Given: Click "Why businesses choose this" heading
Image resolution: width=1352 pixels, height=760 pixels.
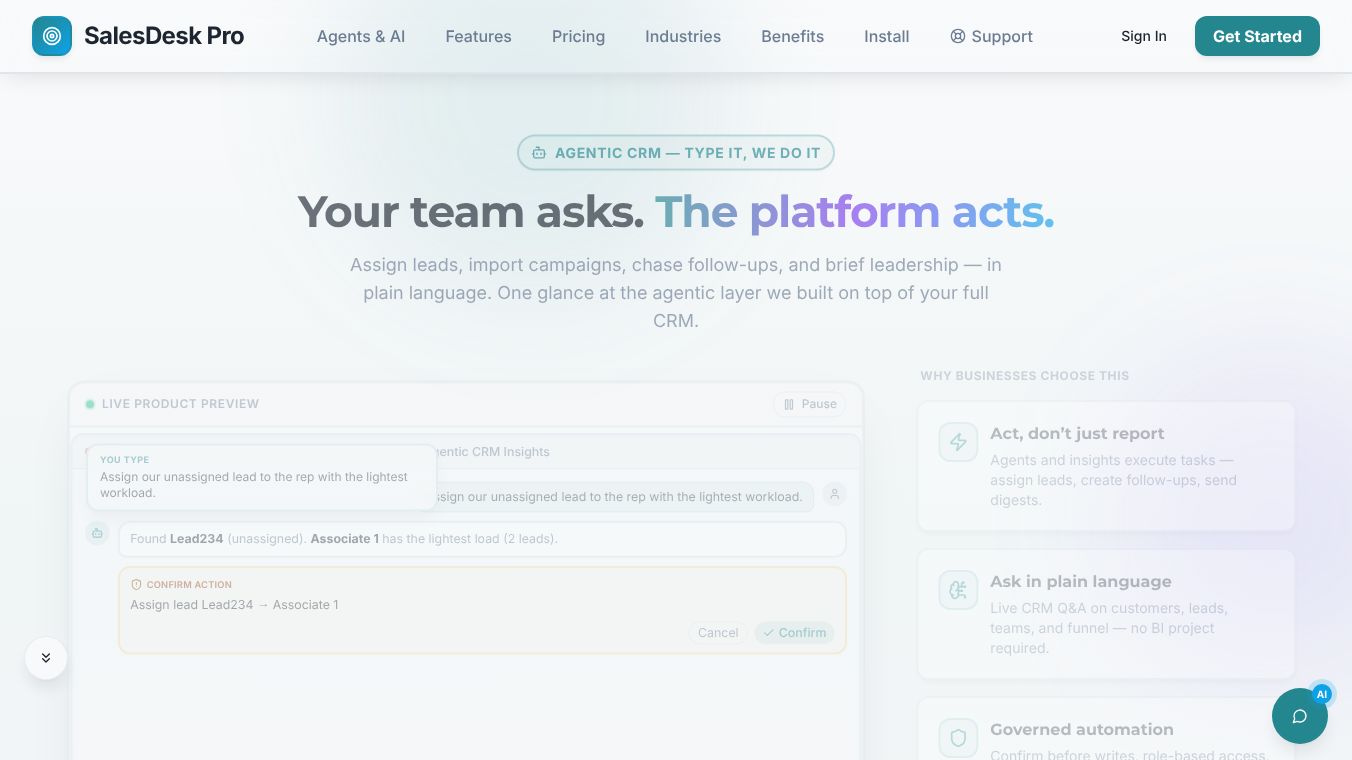Looking at the screenshot, I should pos(1025,376).
